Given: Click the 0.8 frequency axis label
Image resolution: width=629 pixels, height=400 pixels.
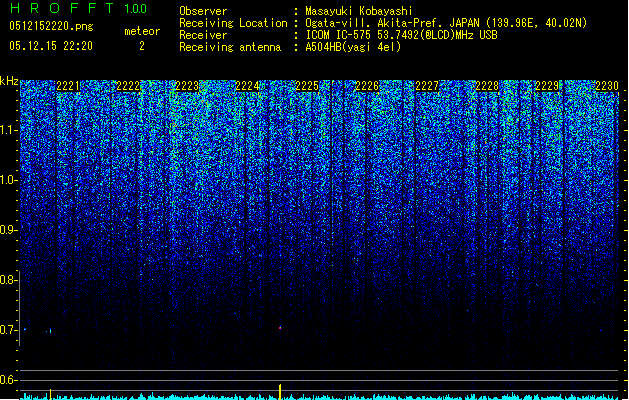Looking at the screenshot, I should click(x=9, y=280).
